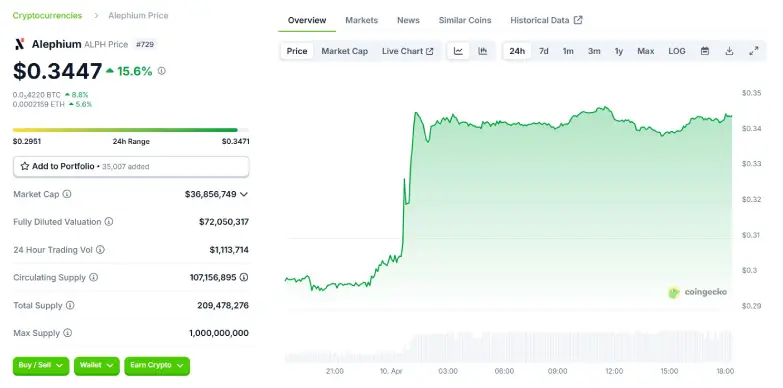Click the #729 rank badge
This screenshot has width=783, height=388.
click(x=145, y=44)
